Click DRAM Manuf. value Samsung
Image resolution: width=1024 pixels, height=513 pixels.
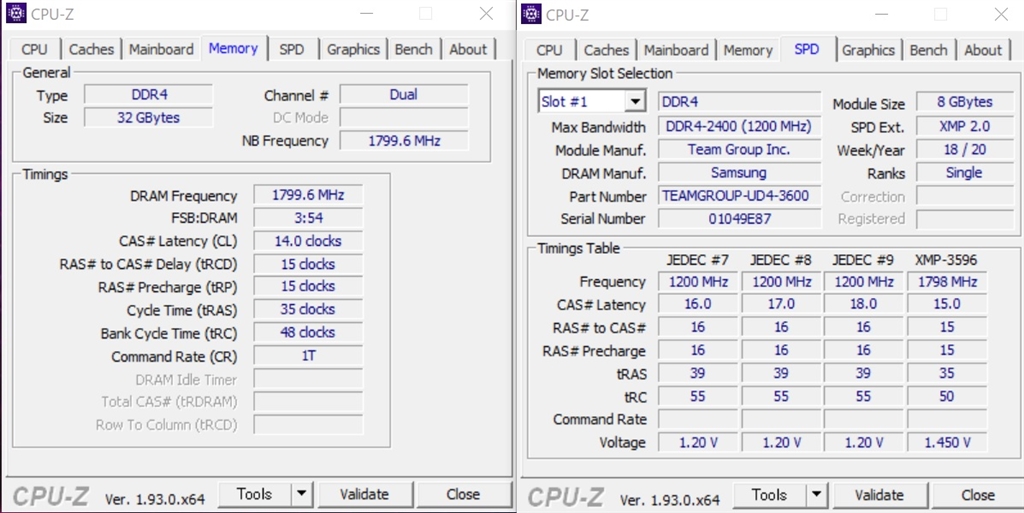pyautogui.click(x=739, y=173)
